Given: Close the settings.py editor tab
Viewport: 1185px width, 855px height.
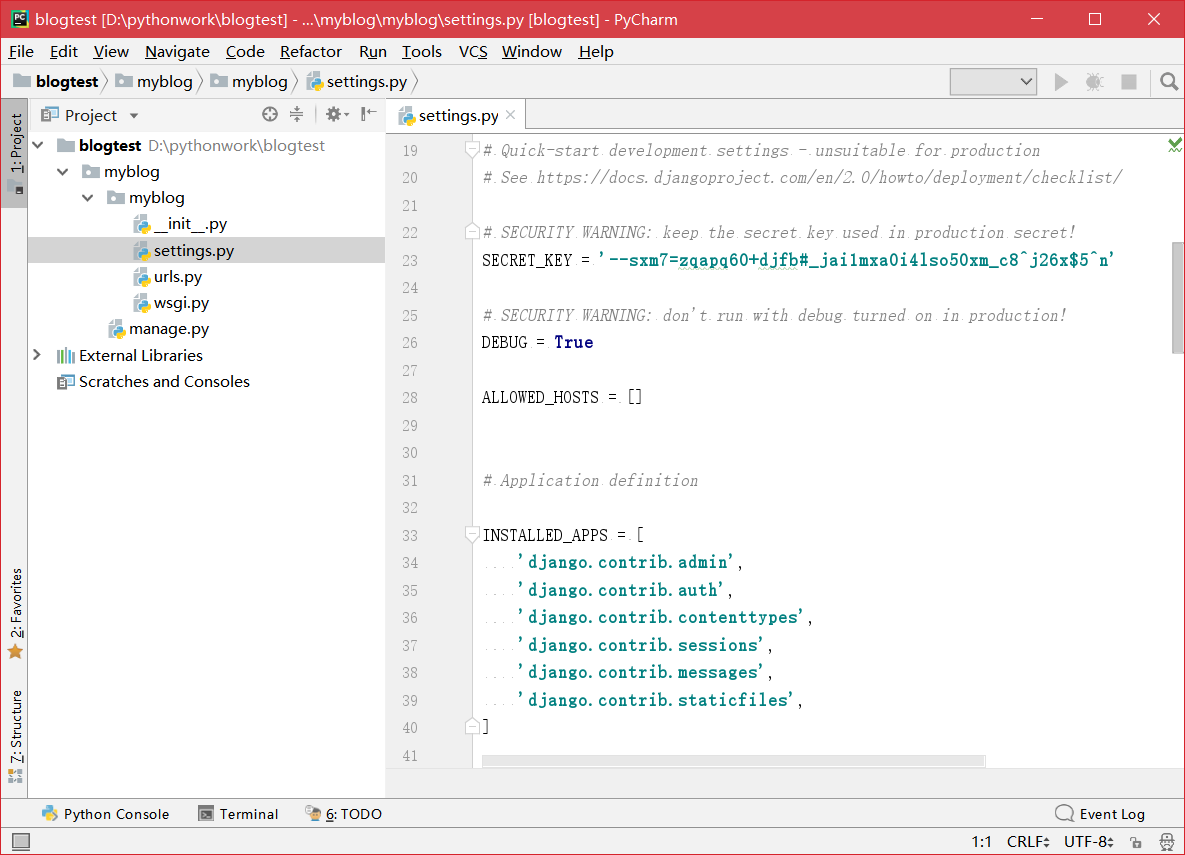Looking at the screenshot, I should (511, 115).
